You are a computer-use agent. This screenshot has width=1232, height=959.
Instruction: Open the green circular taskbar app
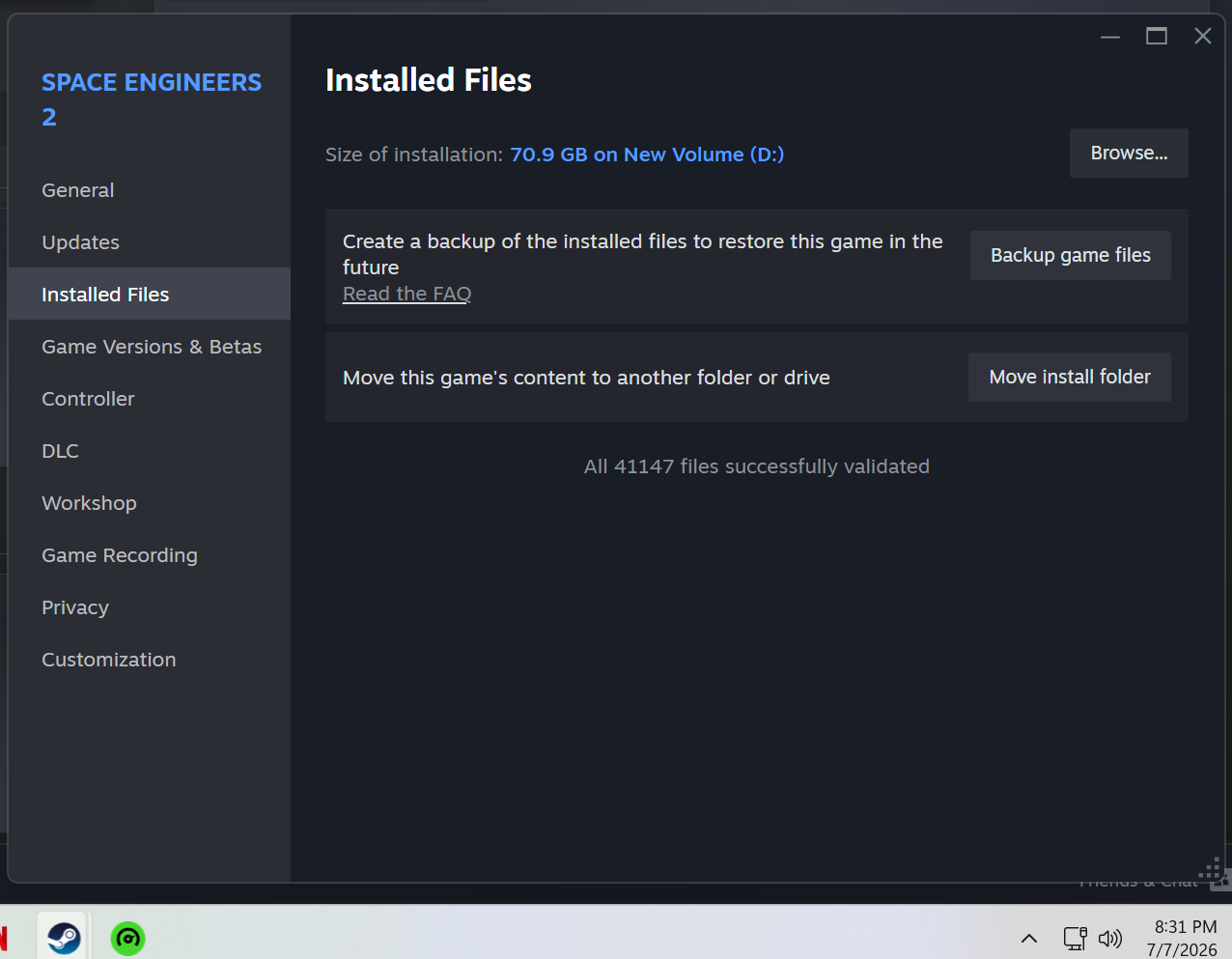click(x=127, y=938)
